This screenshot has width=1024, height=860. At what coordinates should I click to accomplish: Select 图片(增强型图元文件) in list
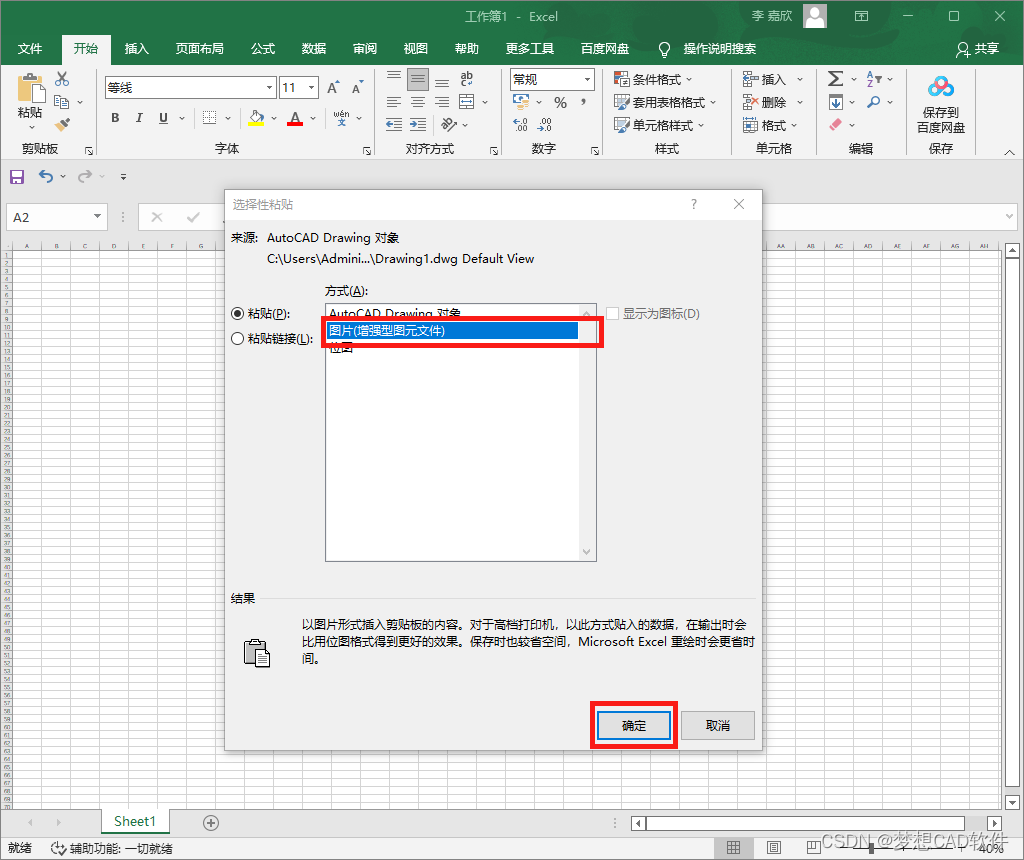(452, 331)
